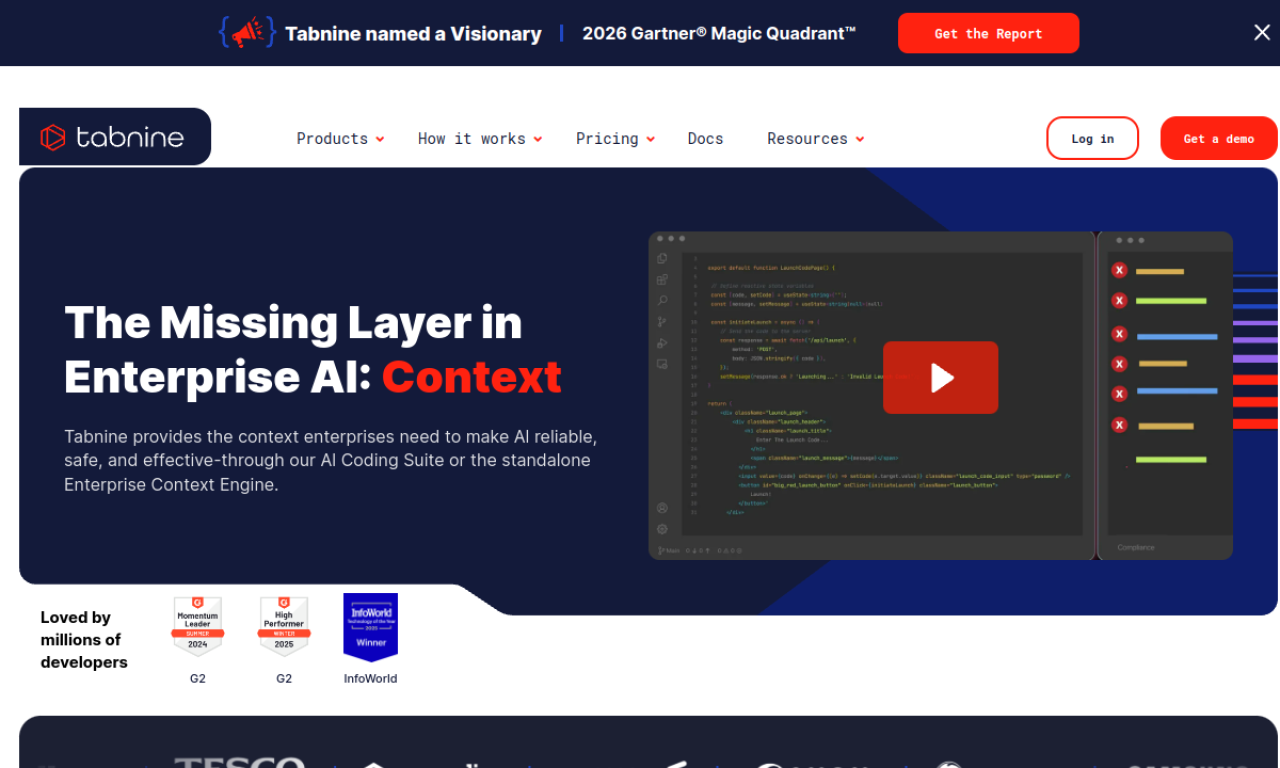Click the G2 Momentum Leader 2024 badge
1280x768 pixels.
tap(198, 626)
